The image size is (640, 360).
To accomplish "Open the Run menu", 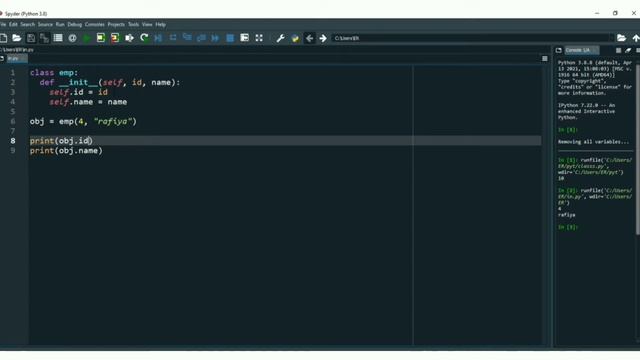I will pos(60,24).
